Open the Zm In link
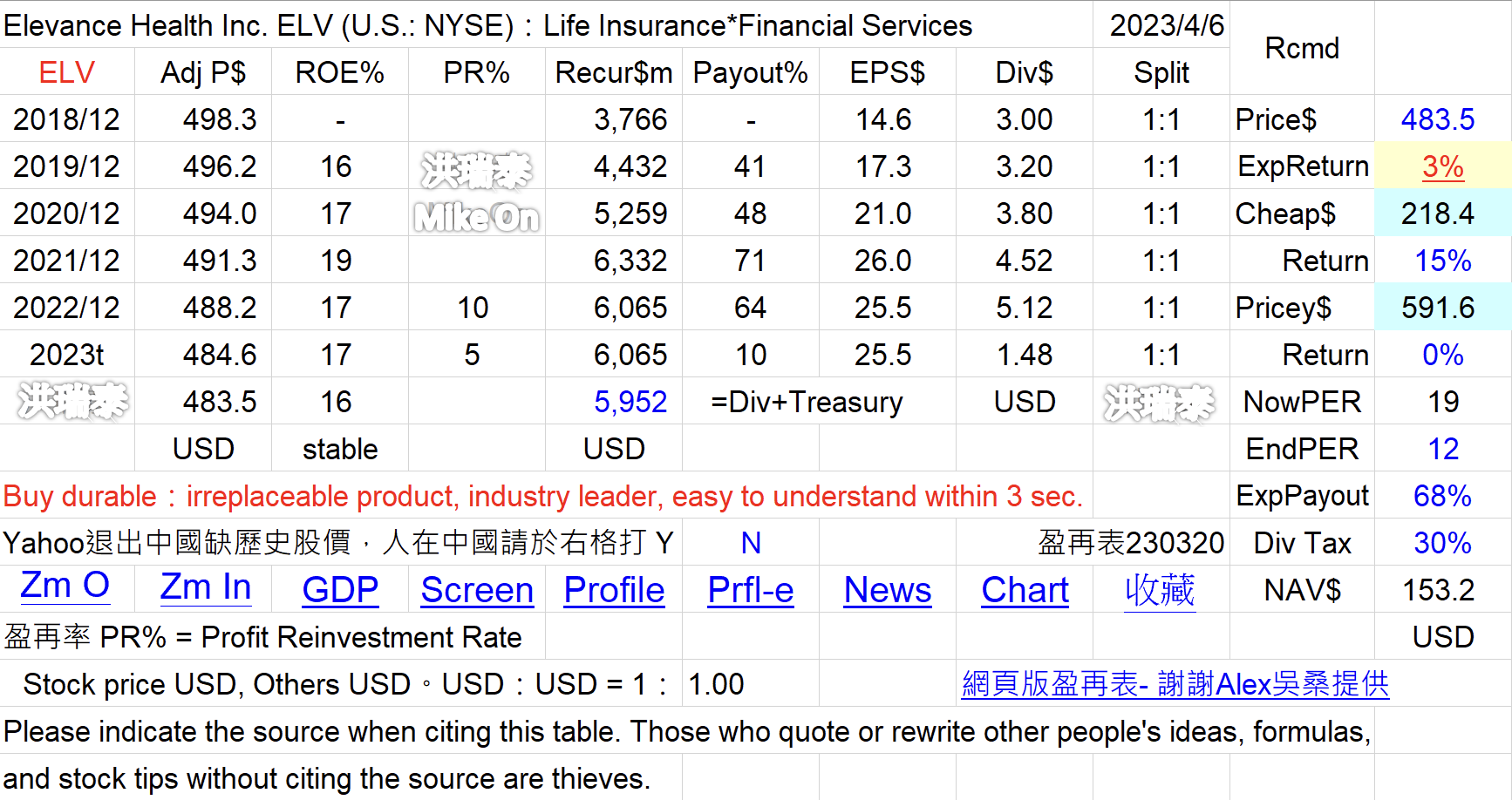 pos(206,587)
